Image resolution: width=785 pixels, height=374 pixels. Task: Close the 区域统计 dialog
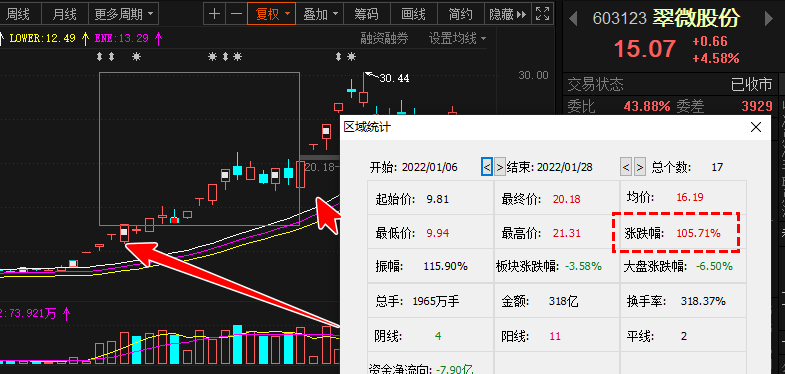756,127
